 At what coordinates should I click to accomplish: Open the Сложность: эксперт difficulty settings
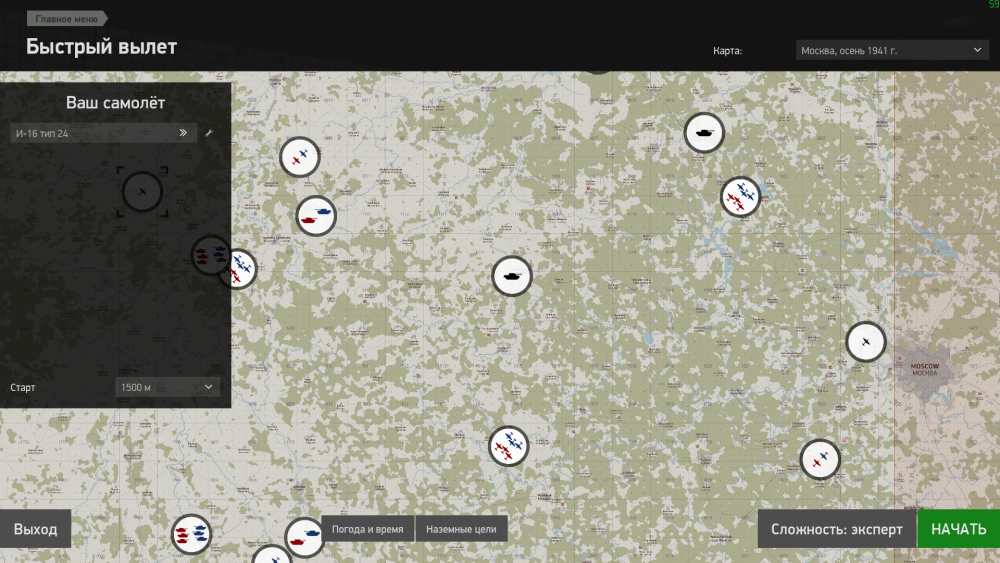[837, 529]
